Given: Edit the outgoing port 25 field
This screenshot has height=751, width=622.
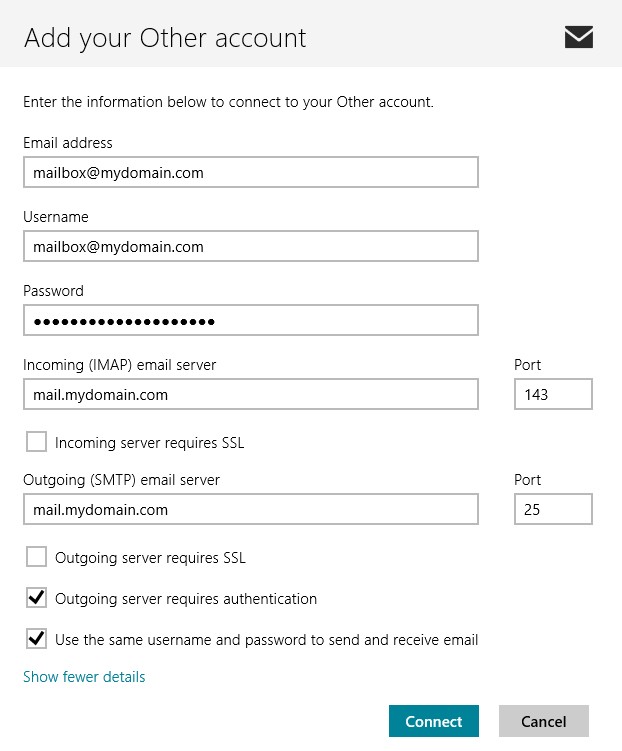Looking at the screenshot, I should (553, 509).
